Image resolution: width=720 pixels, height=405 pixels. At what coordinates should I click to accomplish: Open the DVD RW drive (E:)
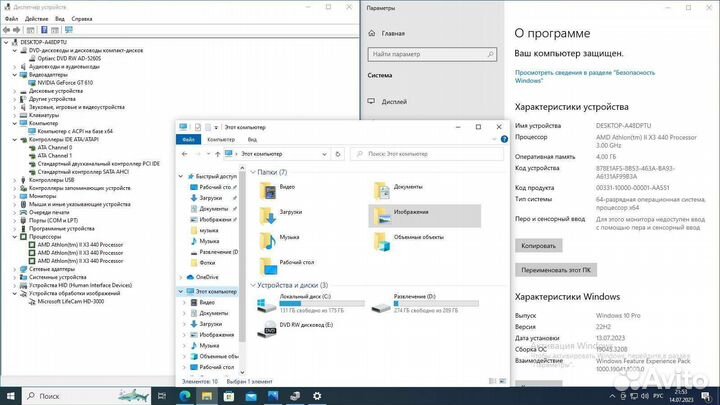295,329
